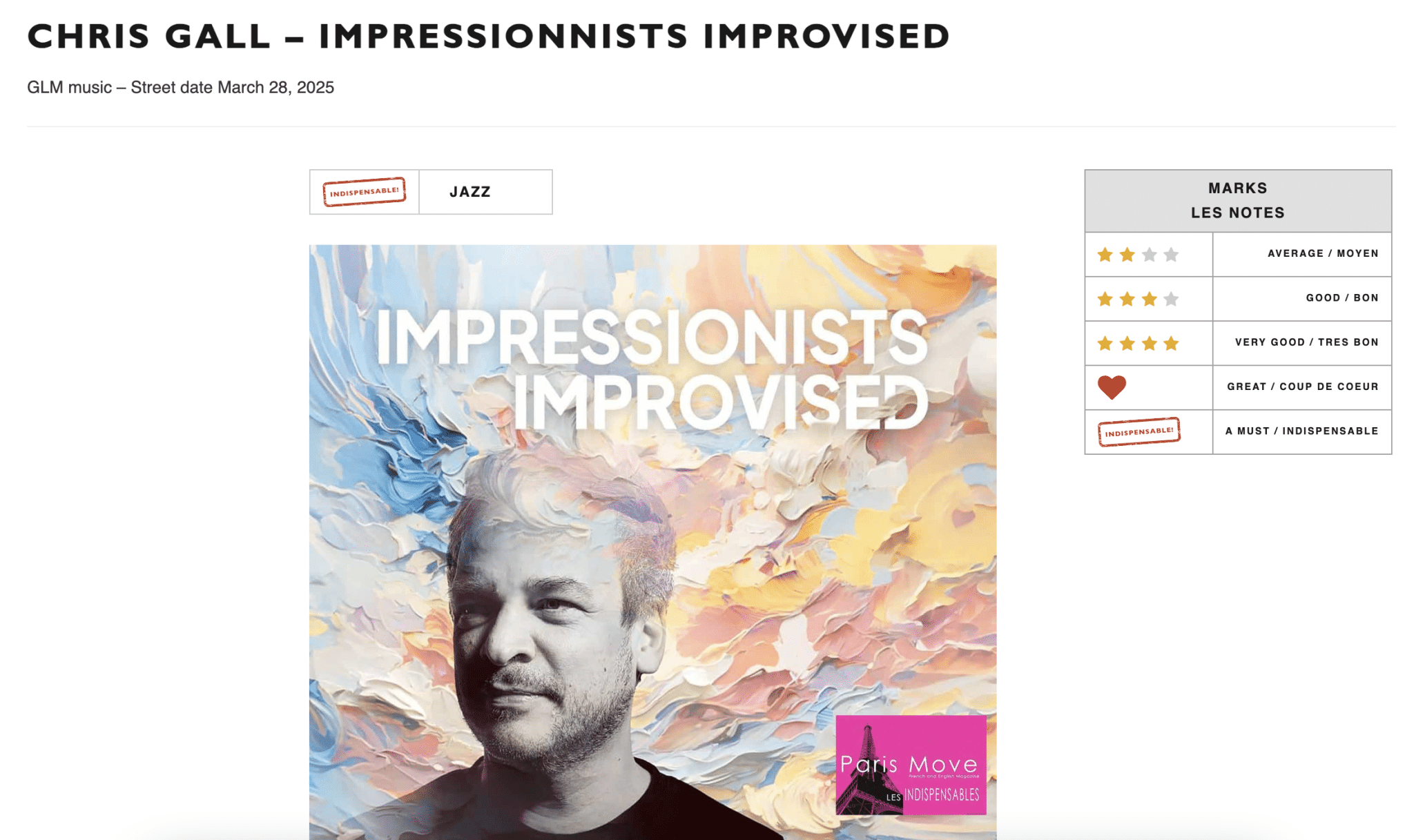The image size is (1414, 840).
Task: Click the Chris Gall – Impressionnists Improvised heading
Action: 489,37
